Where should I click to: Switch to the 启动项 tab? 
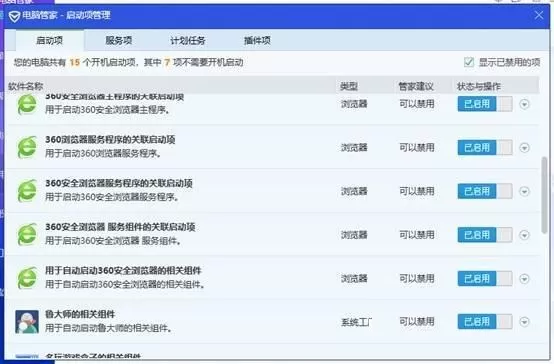point(49,41)
